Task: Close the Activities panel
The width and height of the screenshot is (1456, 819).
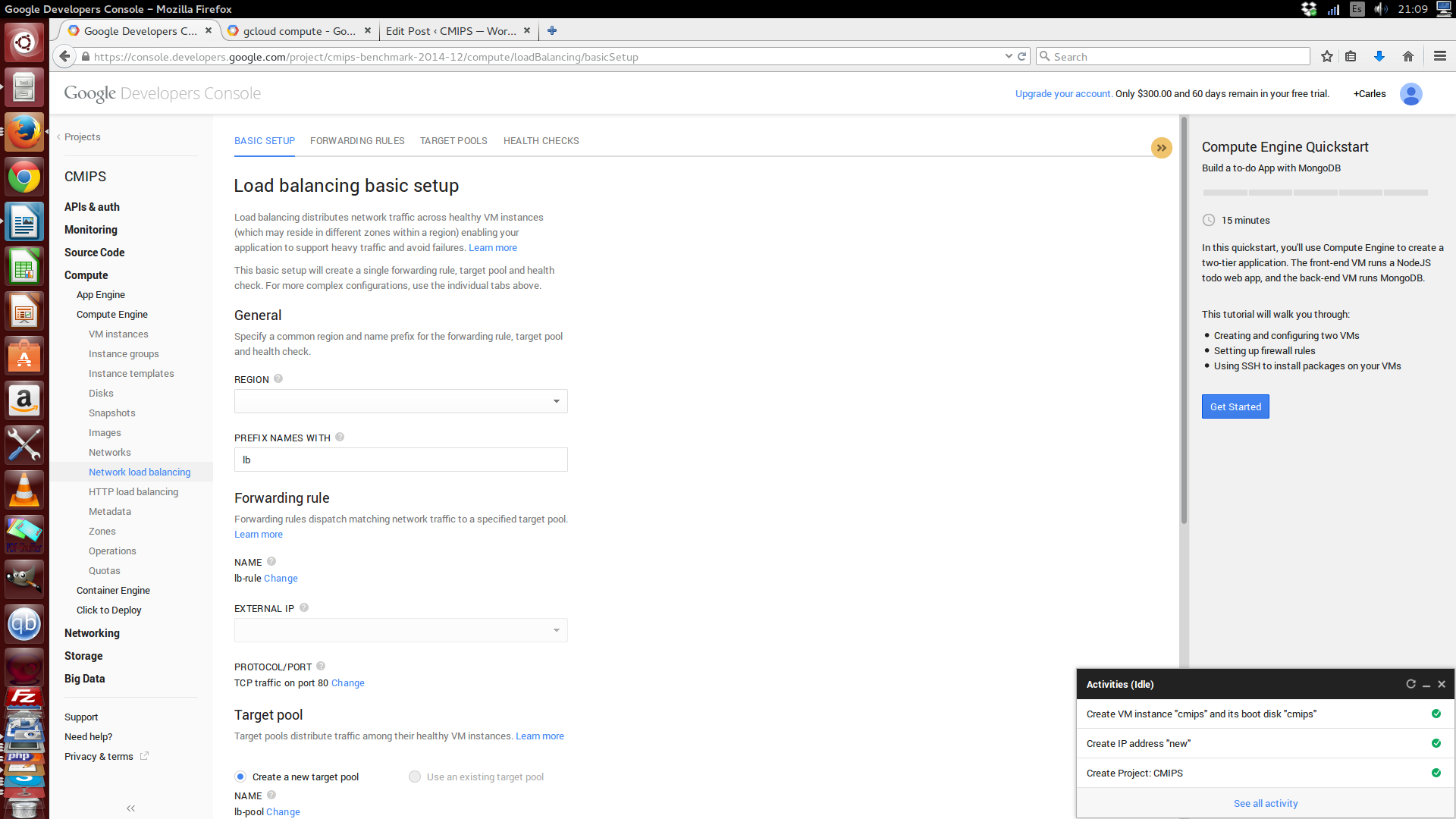Action: click(x=1442, y=684)
